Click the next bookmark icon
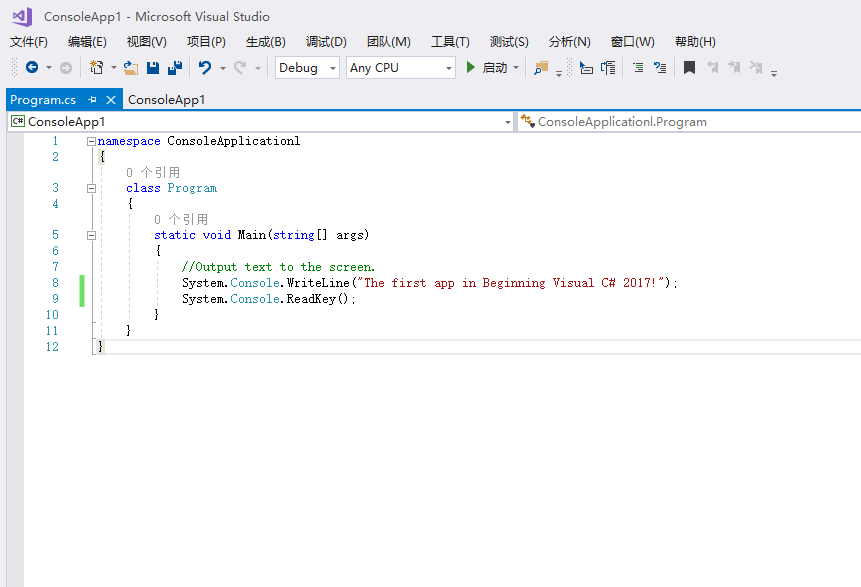The image size is (861, 587). [734, 68]
